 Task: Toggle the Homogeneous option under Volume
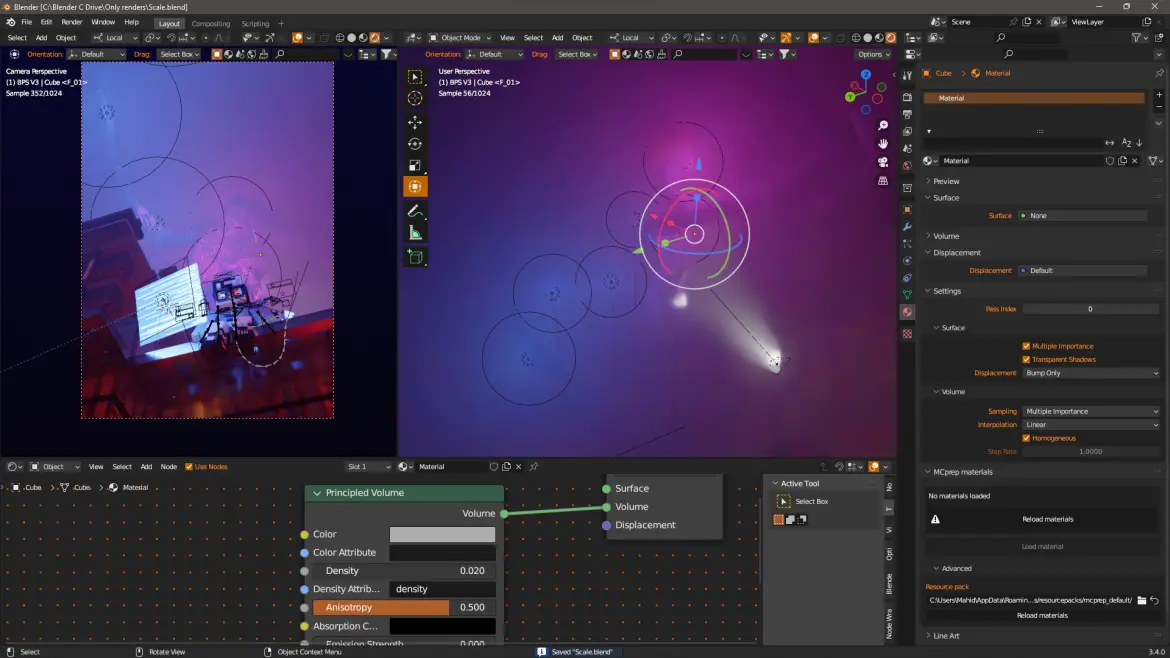pos(1025,438)
